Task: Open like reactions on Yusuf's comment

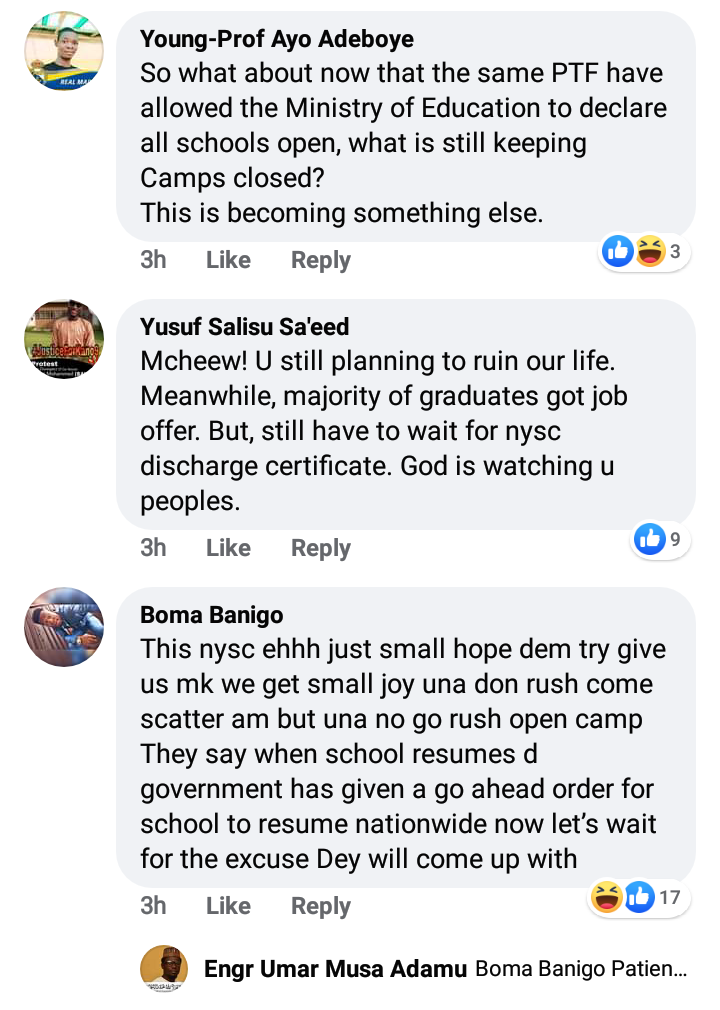Action: point(658,540)
